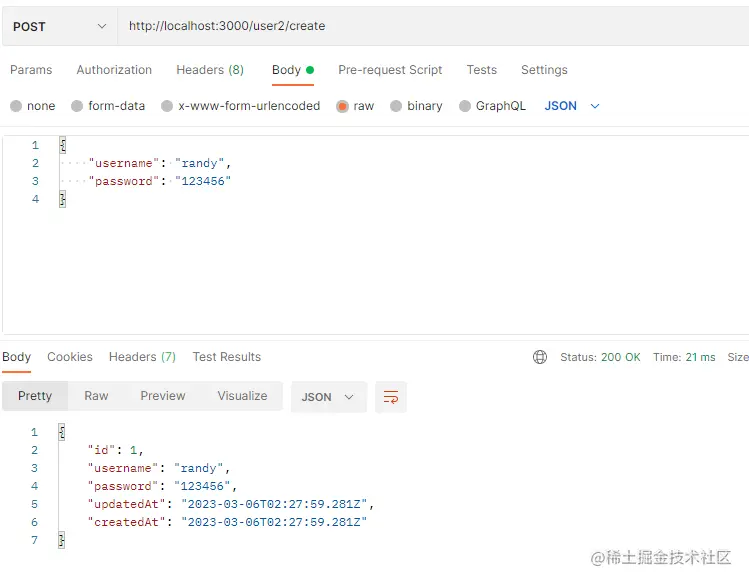This screenshot has height=584, width=749.
Task: Open the blue JSON body format dropdown
Action: point(572,106)
